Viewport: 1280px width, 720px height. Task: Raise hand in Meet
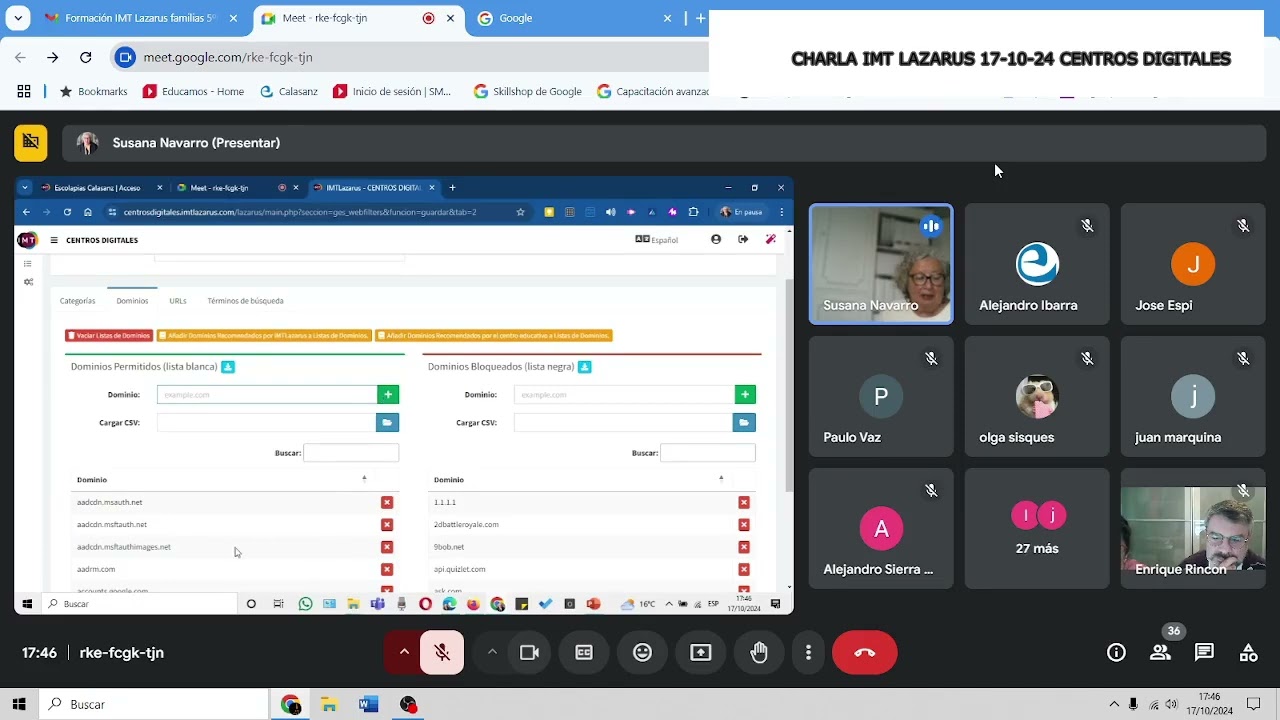[x=759, y=653]
